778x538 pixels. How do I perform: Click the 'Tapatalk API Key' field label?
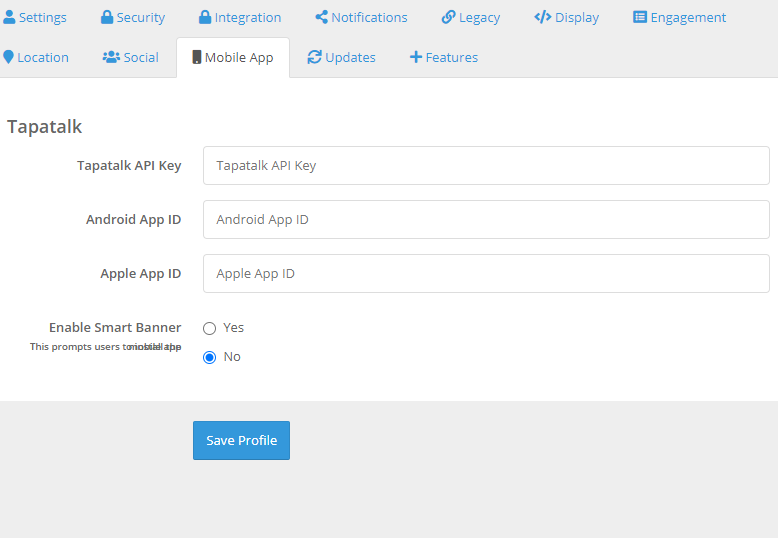(129, 165)
